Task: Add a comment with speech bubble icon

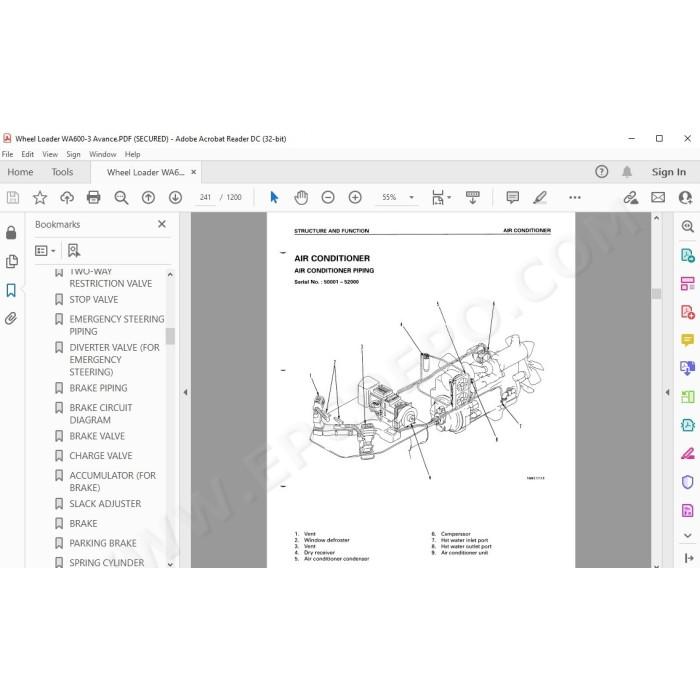Action: 512,197
